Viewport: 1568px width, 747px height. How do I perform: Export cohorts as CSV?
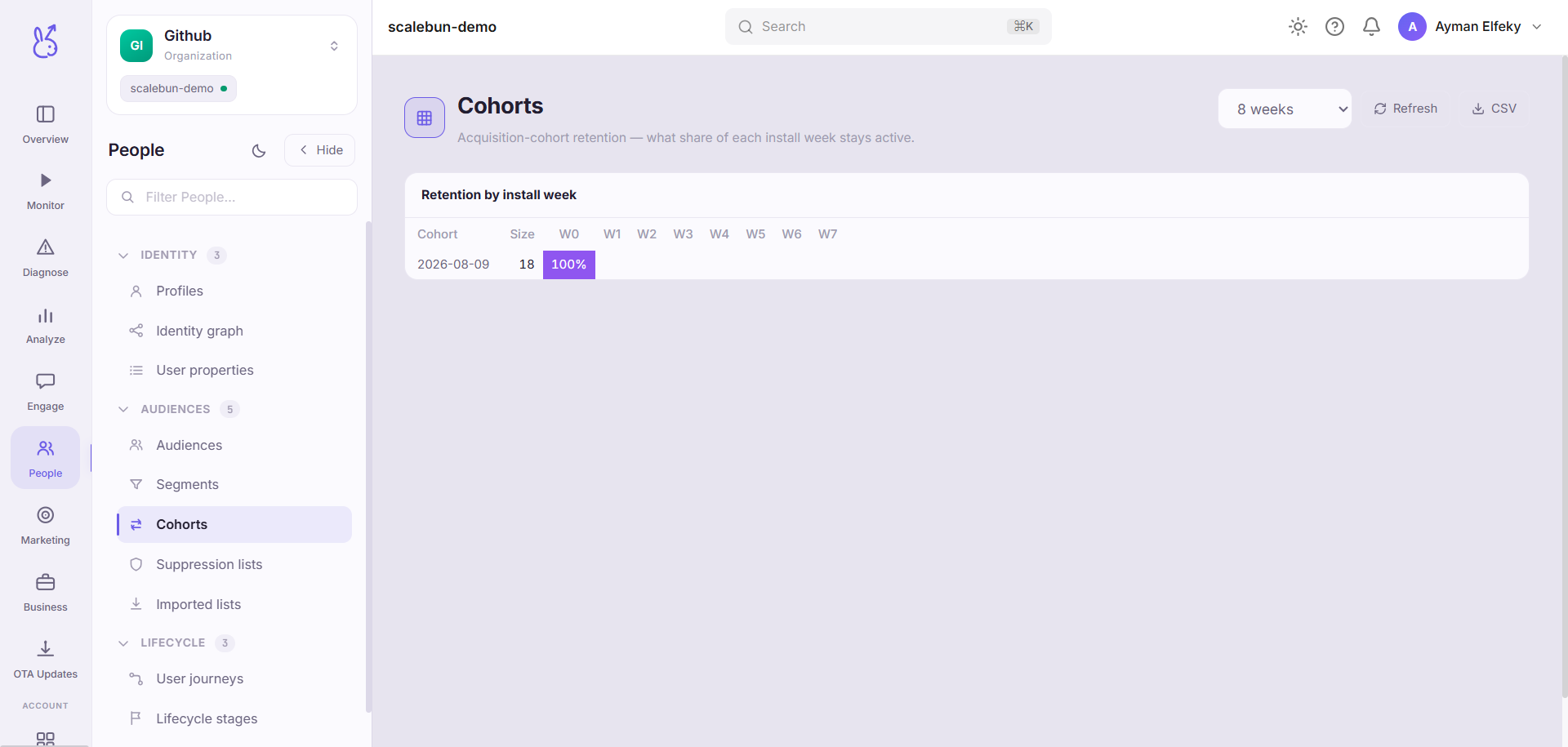click(1494, 109)
